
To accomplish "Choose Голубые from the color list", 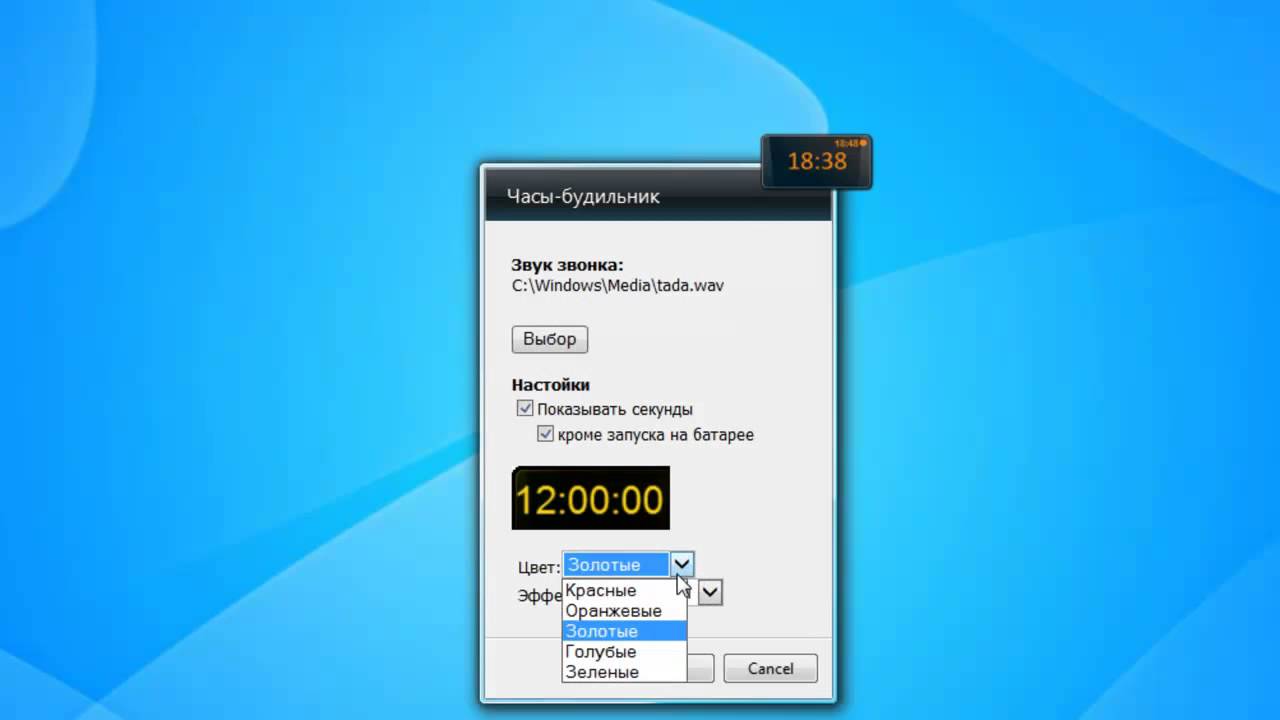I will (x=625, y=652).
